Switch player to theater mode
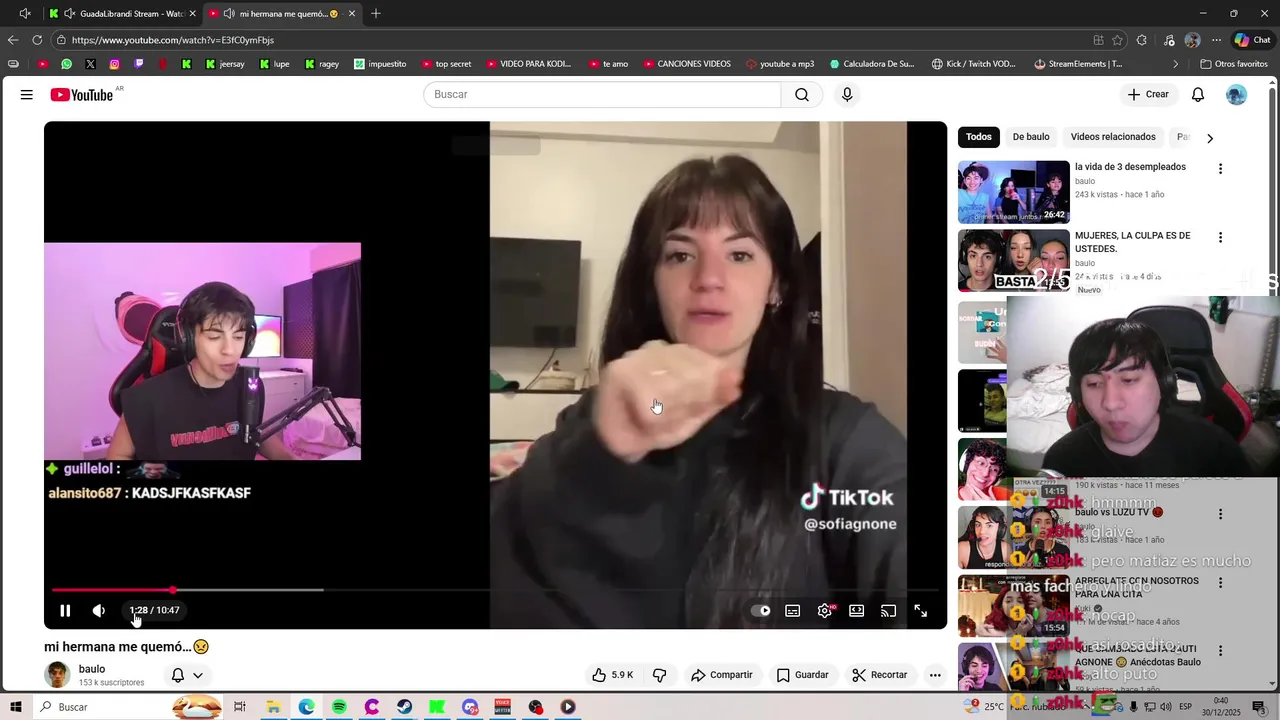The height and width of the screenshot is (720, 1280). 857,611
